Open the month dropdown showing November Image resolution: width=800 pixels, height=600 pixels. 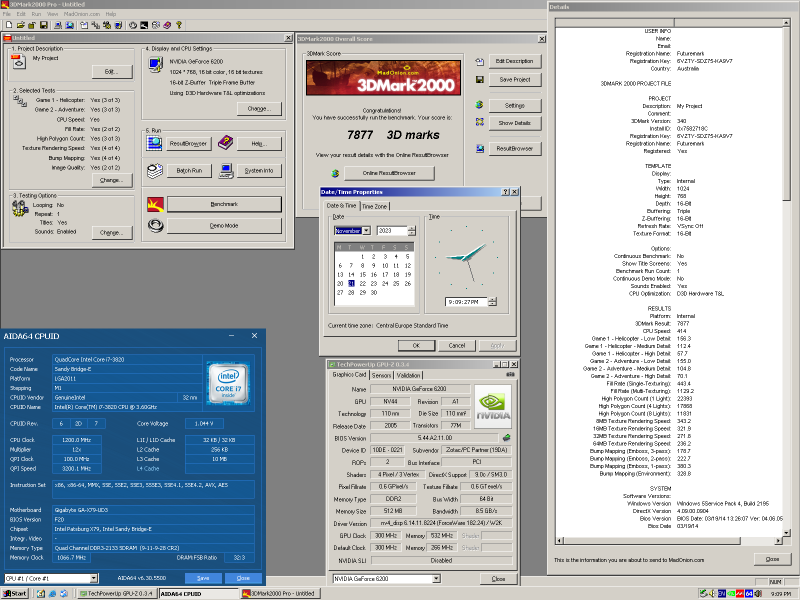coord(366,231)
